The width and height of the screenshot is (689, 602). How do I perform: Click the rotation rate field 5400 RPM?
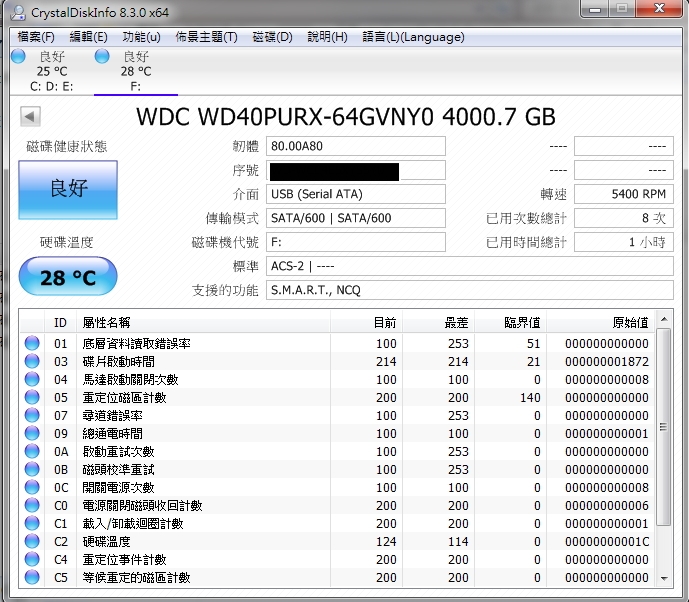(x=624, y=194)
